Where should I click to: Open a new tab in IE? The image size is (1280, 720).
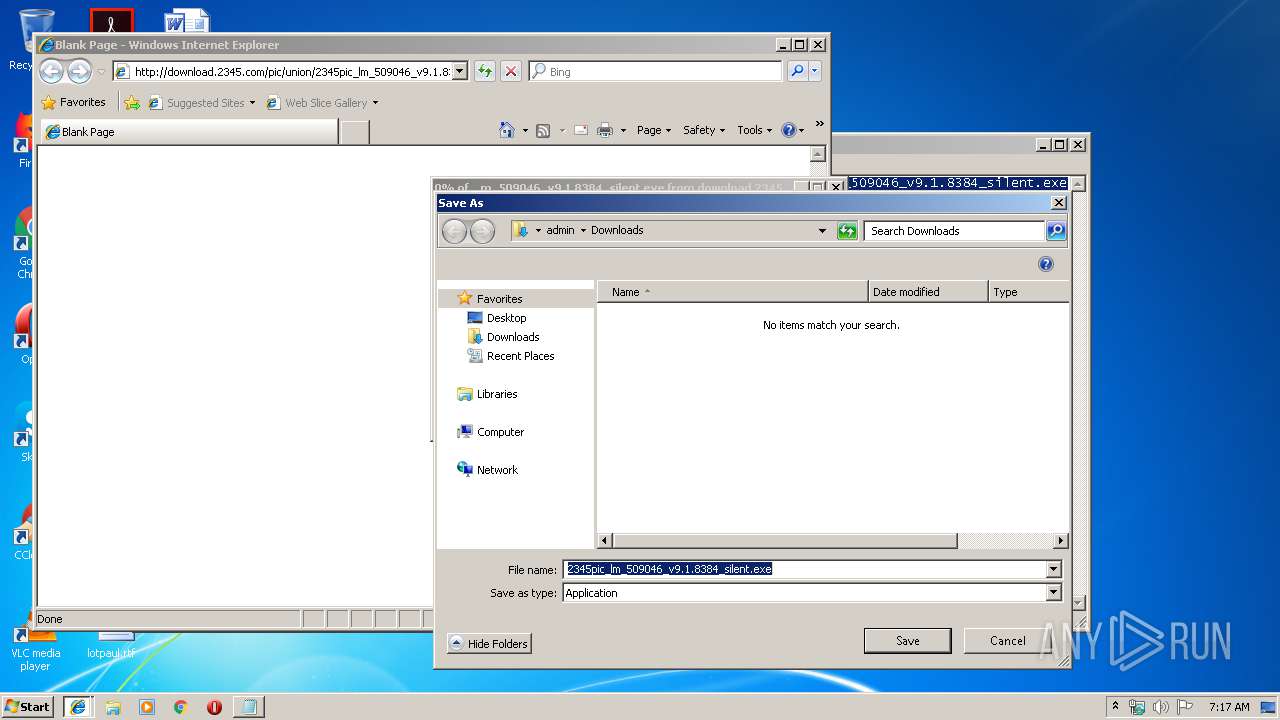coord(354,131)
